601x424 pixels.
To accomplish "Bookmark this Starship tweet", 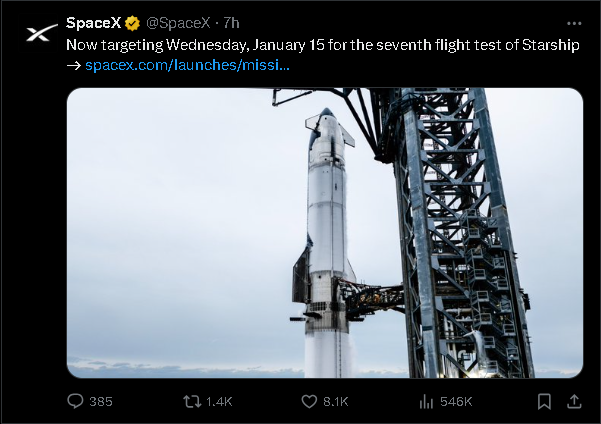I will tap(544, 401).
